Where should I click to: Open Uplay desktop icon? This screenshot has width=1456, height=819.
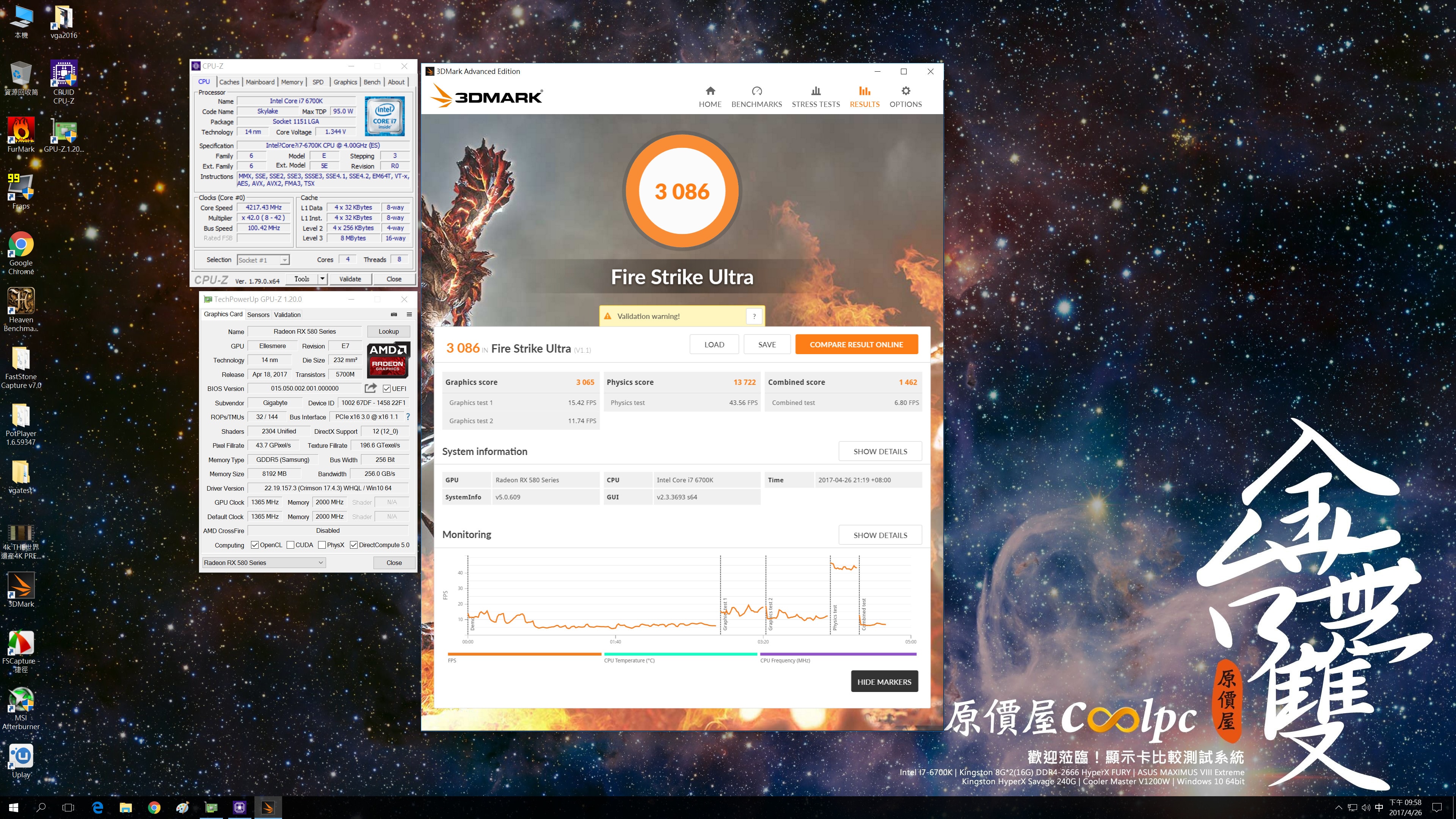pyautogui.click(x=21, y=761)
